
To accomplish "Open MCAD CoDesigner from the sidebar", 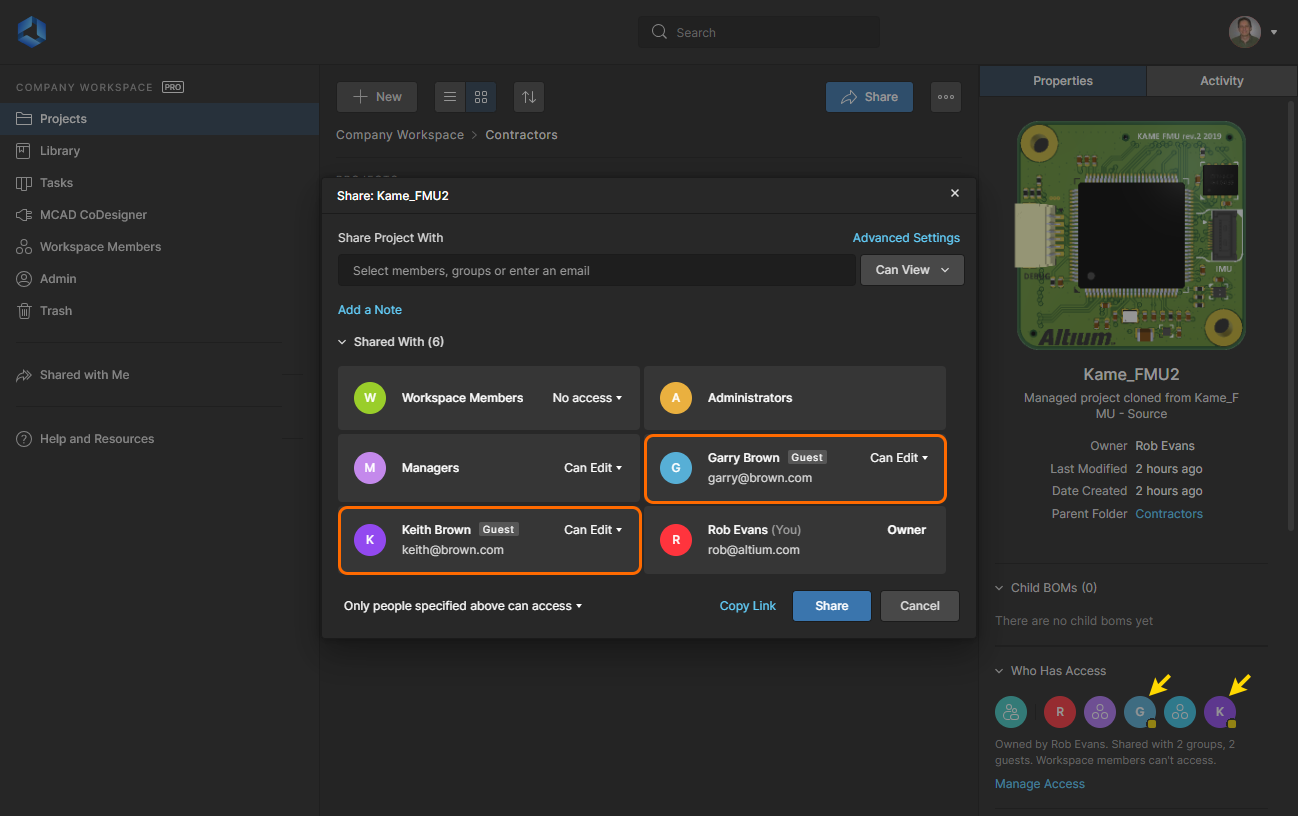I will [159, 215].
